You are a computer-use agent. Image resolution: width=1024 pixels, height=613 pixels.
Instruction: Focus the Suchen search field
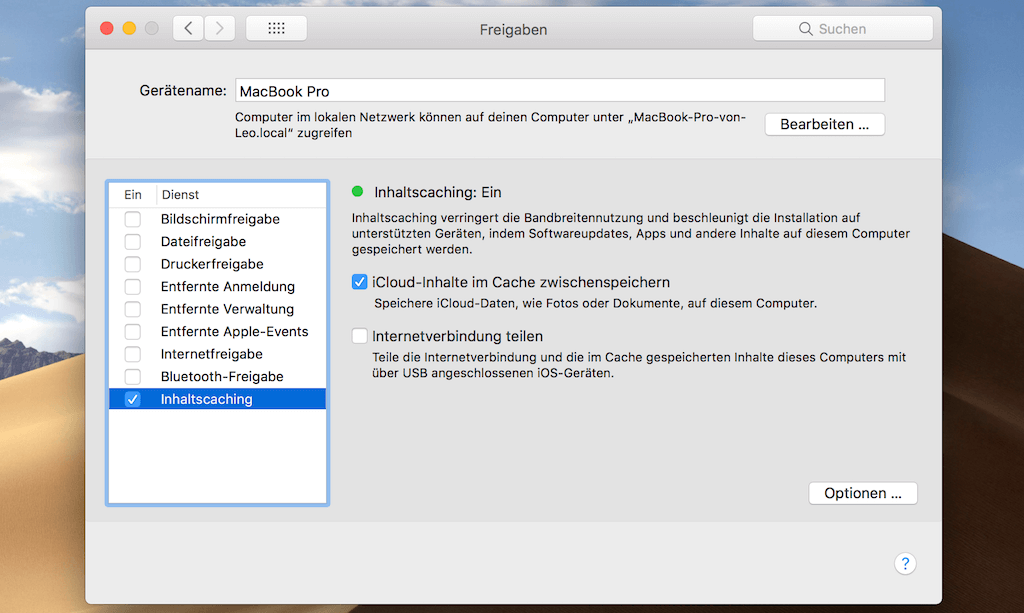click(842, 29)
